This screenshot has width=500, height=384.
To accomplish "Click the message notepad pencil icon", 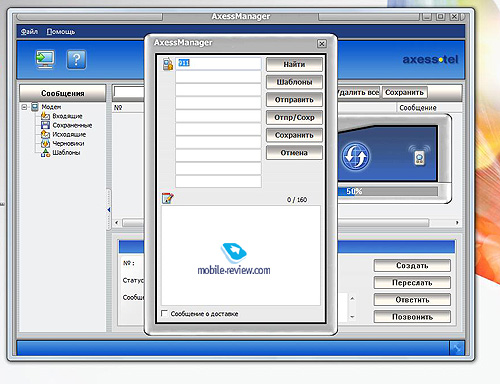I will click(x=167, y=198).
